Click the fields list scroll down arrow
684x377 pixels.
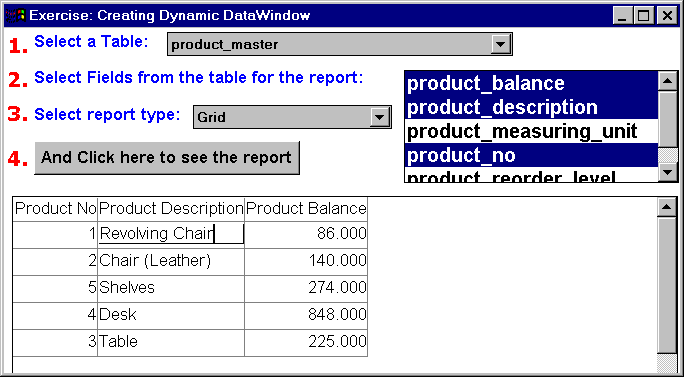point(667,172)
